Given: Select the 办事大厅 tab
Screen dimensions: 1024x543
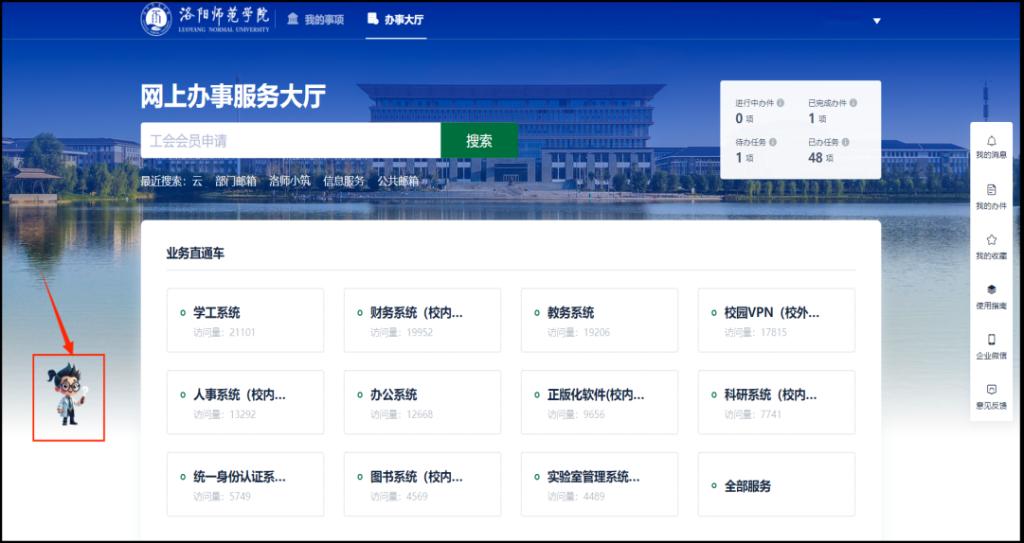Looking at the screenshot, I should [396, 20].
